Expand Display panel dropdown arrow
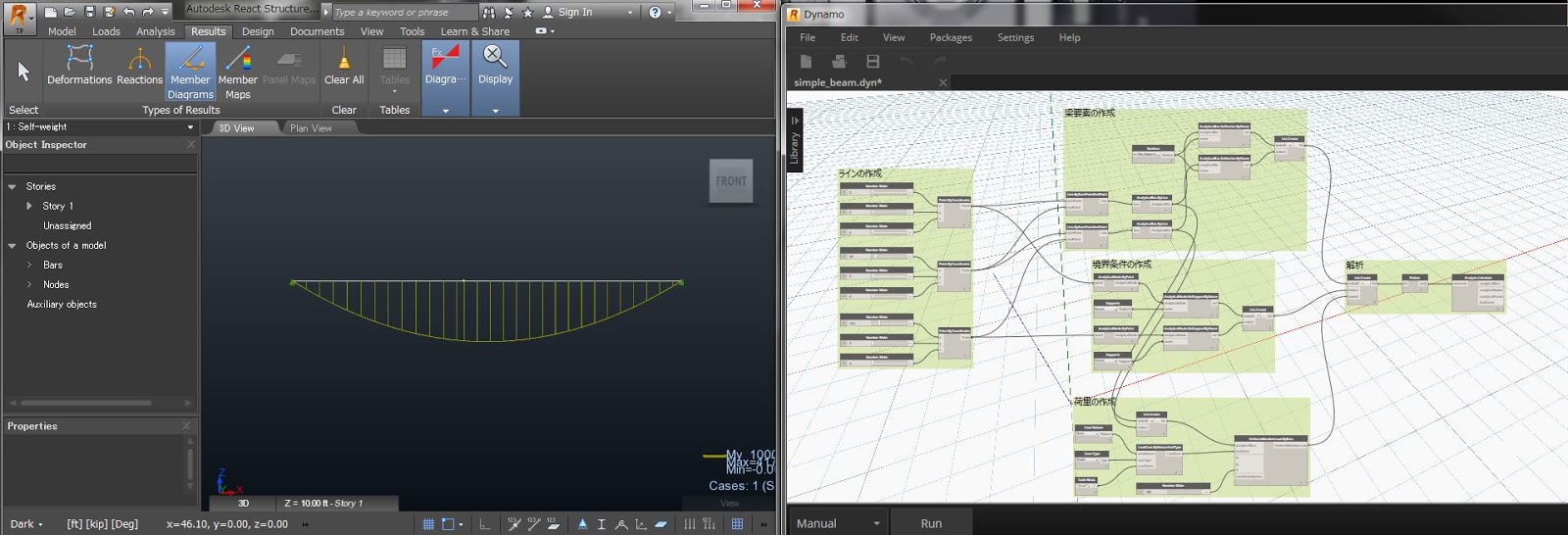1568x535 pixels. coord(495,111)
